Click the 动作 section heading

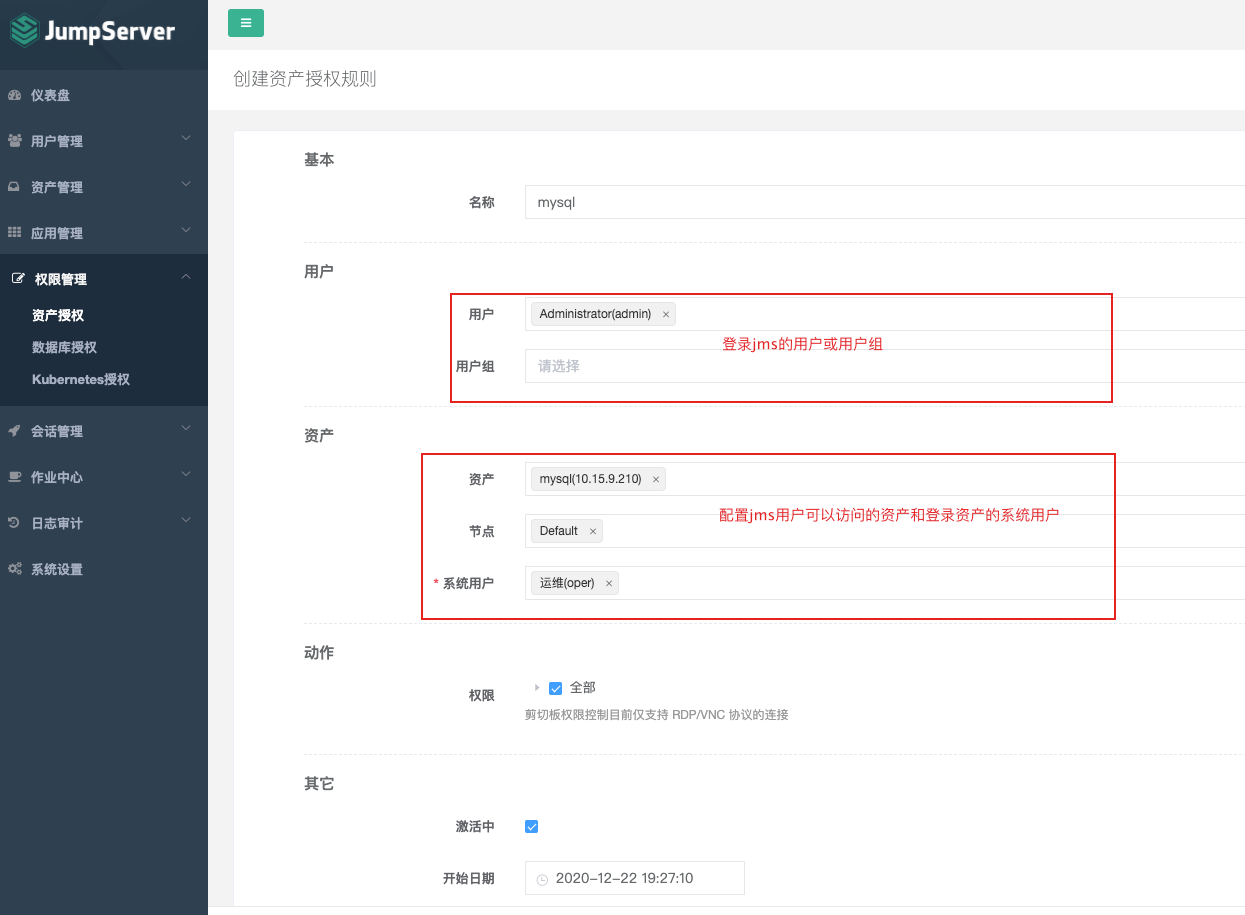point(319,652)
